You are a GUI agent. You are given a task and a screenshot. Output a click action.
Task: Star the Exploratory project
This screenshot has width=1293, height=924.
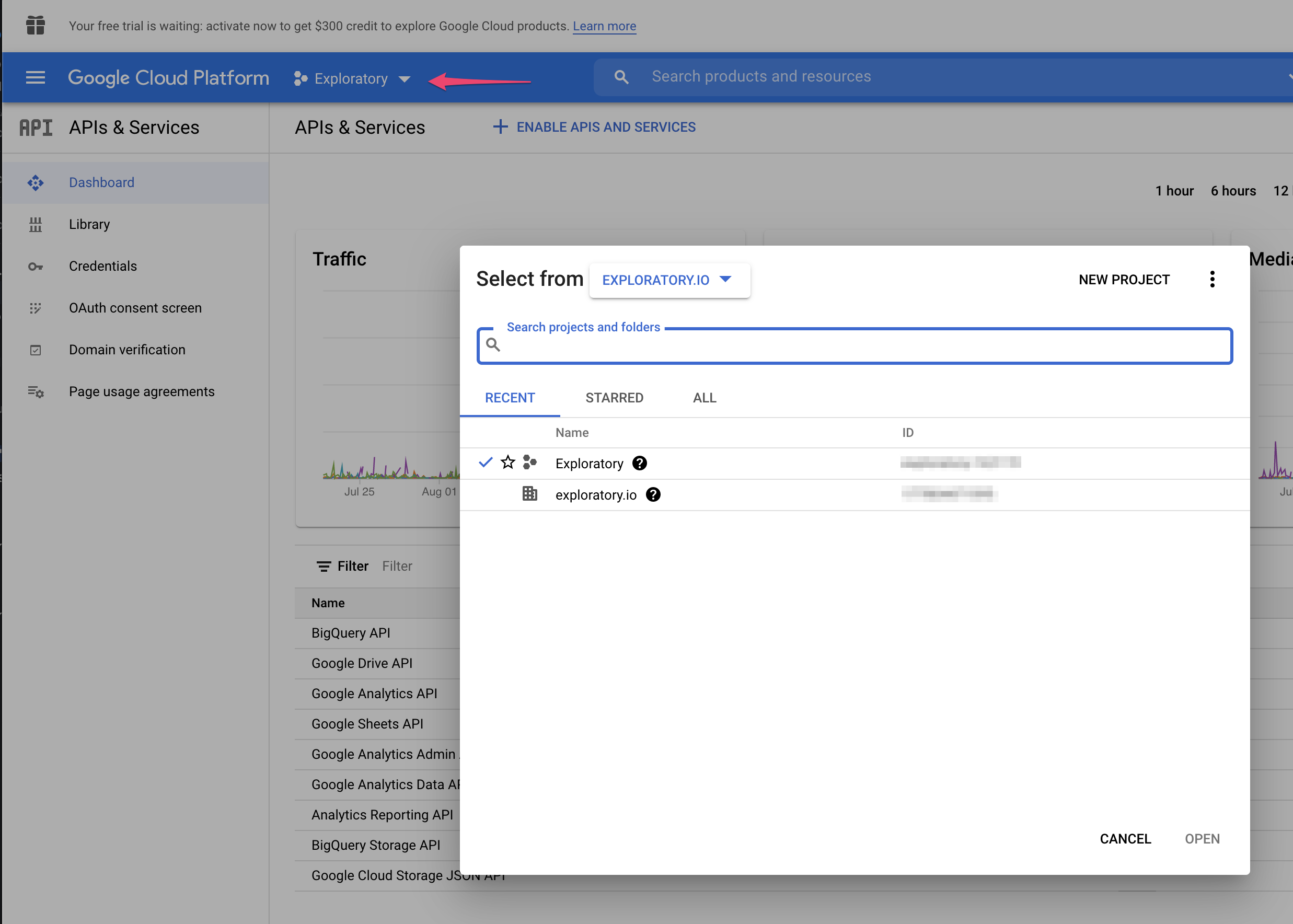click(x=507, y=462)
